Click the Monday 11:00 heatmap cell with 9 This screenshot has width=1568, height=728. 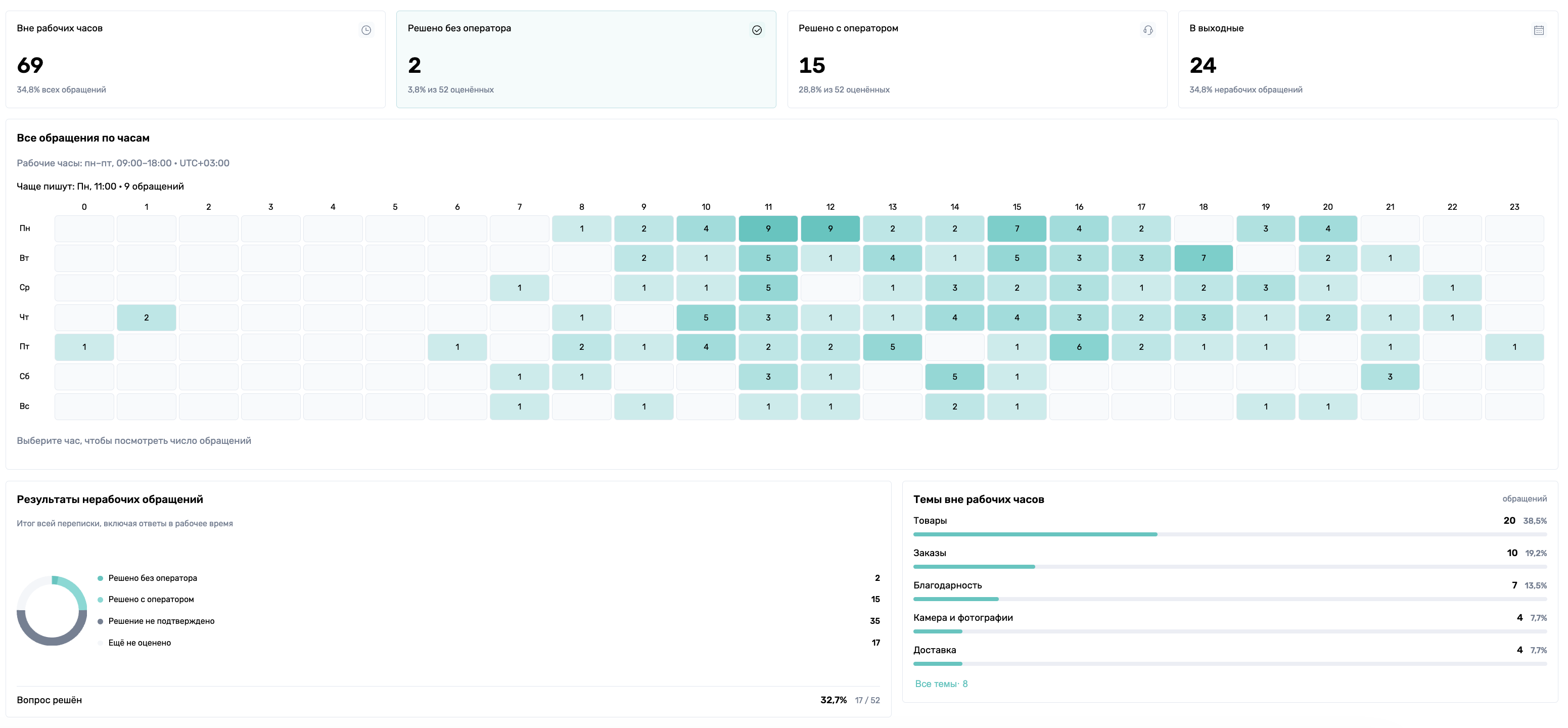(768, 229)
